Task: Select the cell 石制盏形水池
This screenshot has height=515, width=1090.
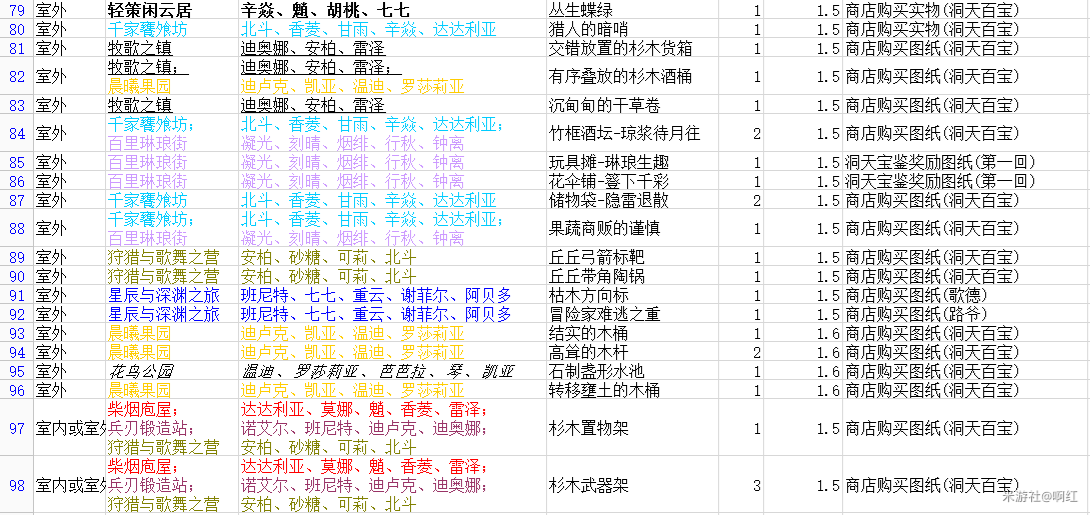Action: [x=631, y=371]
